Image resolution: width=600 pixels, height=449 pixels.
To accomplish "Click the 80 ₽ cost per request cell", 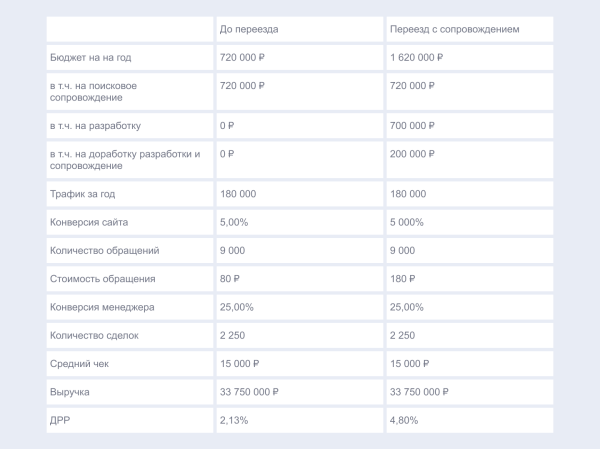I will pyautogui.click(x=231, y=279).
